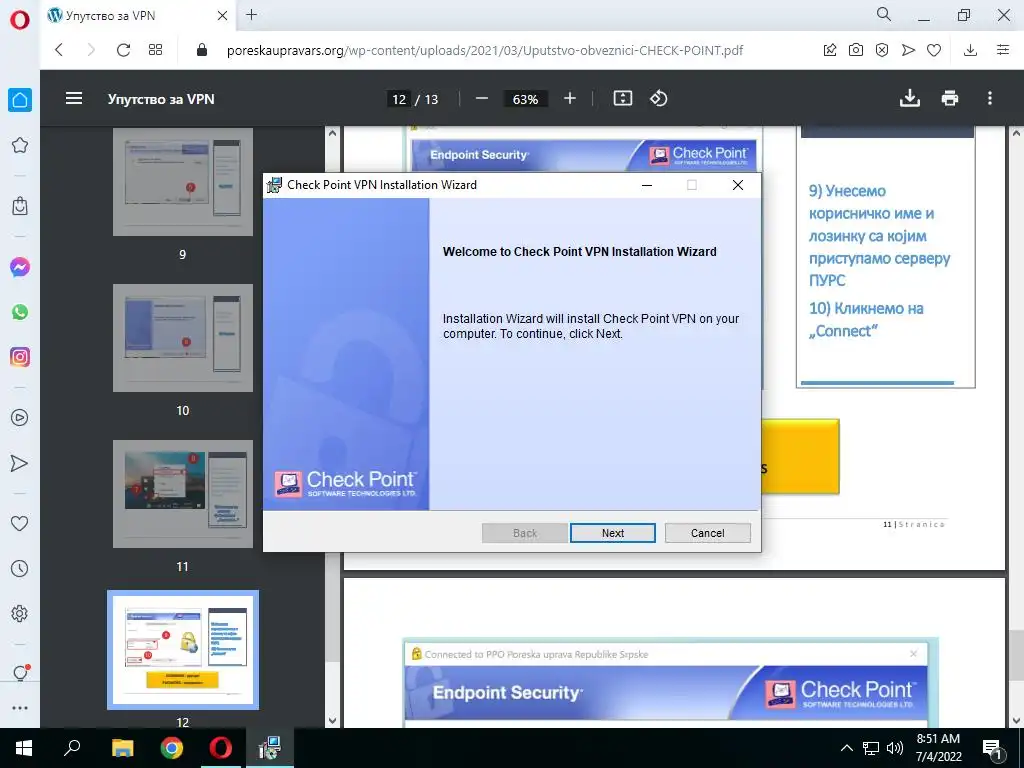Viewport: 1024px width, 768px height.
Task: Open sidebar settings gear
Action: coord(20,613)
